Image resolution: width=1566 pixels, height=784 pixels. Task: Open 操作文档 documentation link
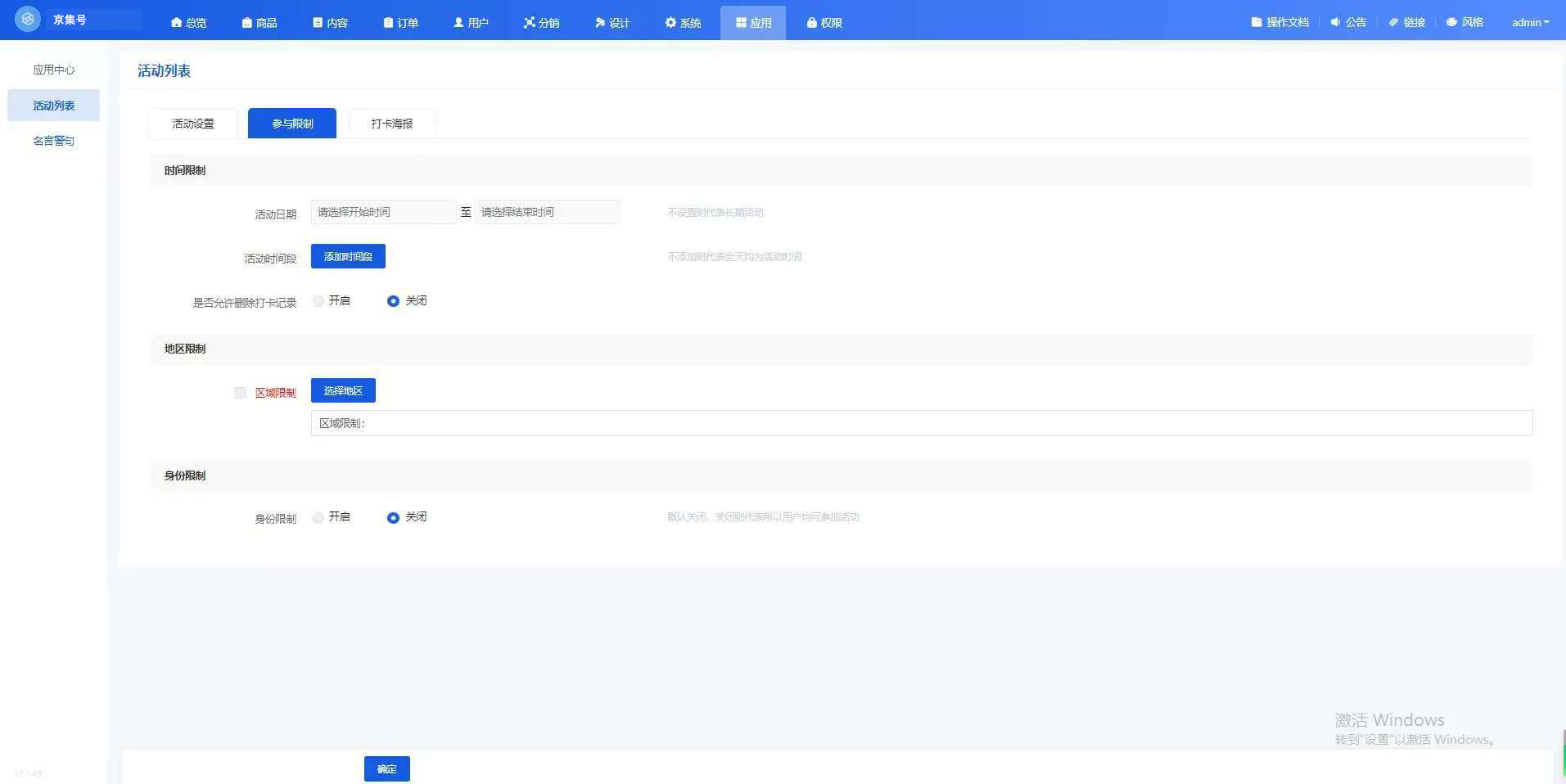pos(1279,22)
